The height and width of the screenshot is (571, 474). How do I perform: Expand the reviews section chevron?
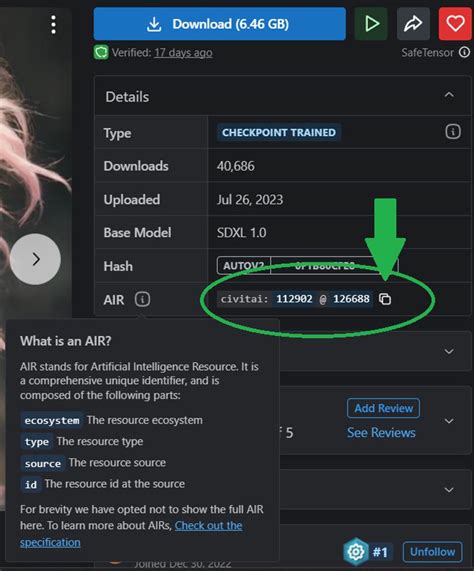[x=449, y=421]
